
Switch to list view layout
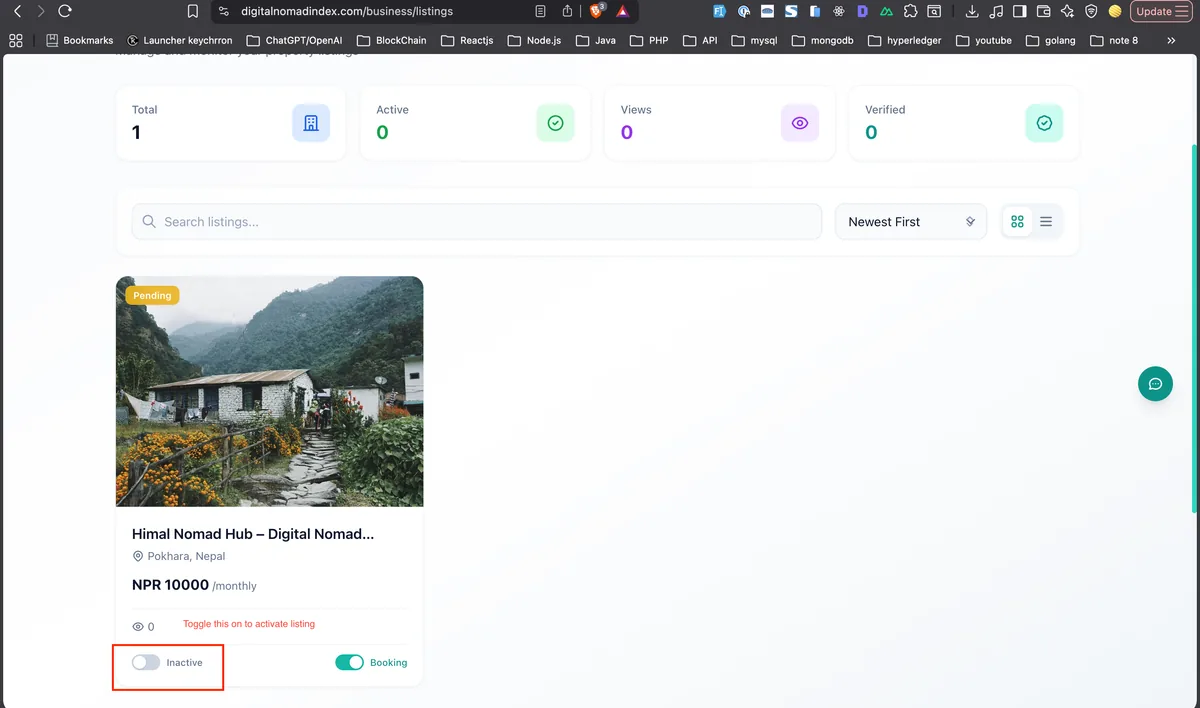pos(1046,221)
